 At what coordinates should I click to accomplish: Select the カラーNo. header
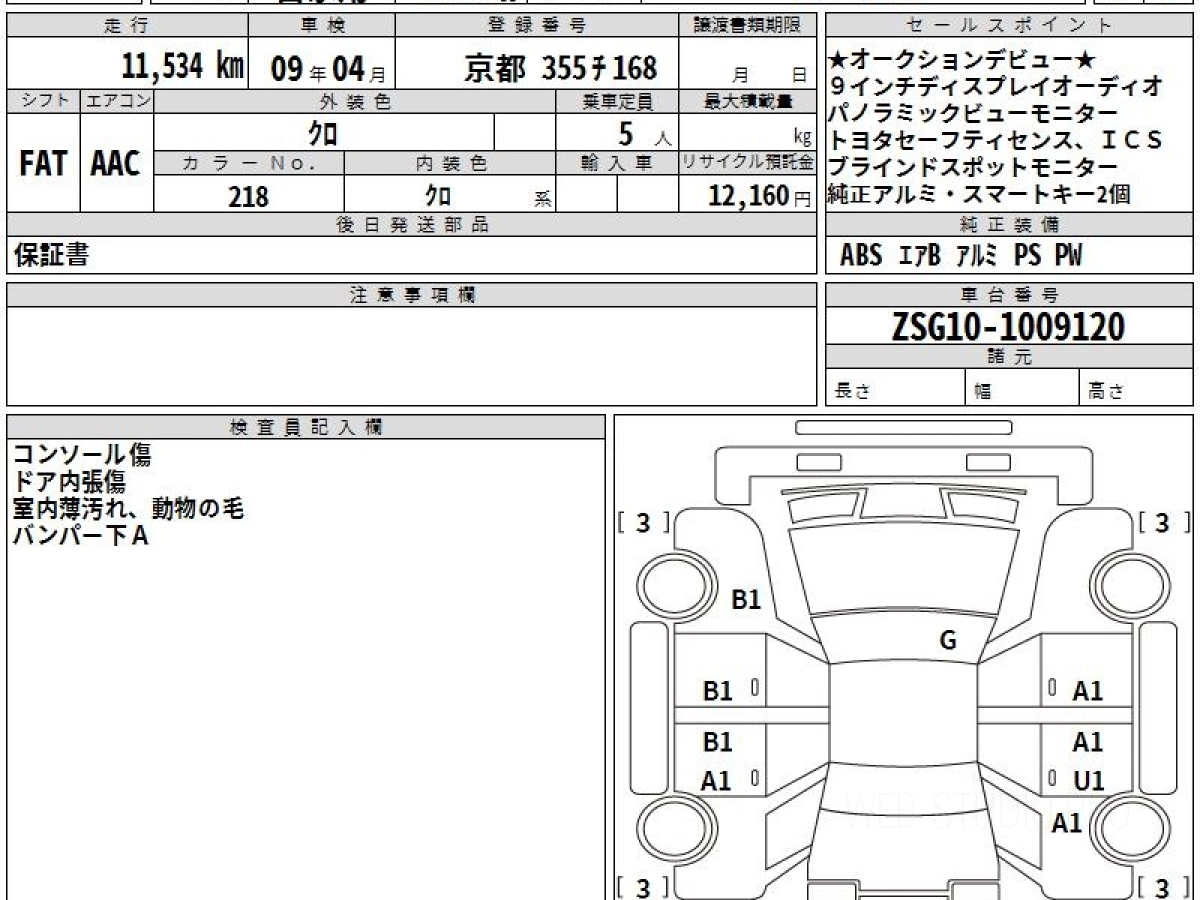pyautogui.click(x=249, y=163)
